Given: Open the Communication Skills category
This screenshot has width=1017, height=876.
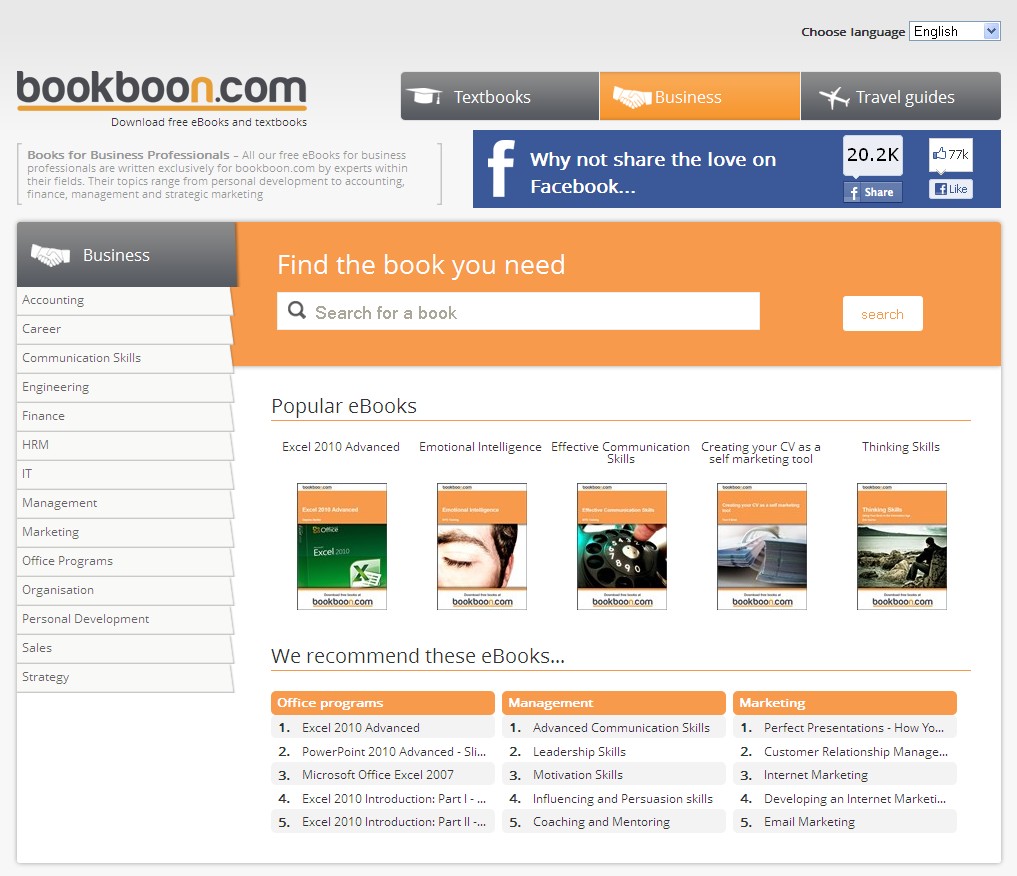Looking at the screenshot, I should (124, 358).
